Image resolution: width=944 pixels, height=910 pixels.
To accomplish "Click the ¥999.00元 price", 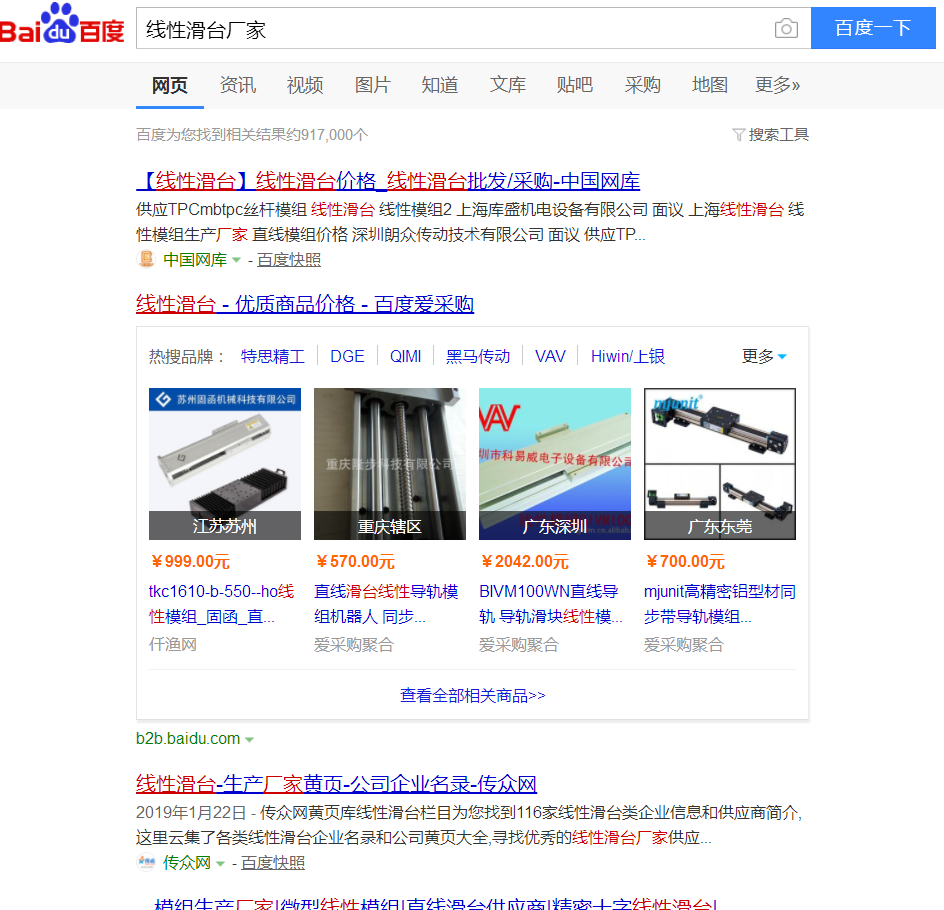I will point(190,562).
